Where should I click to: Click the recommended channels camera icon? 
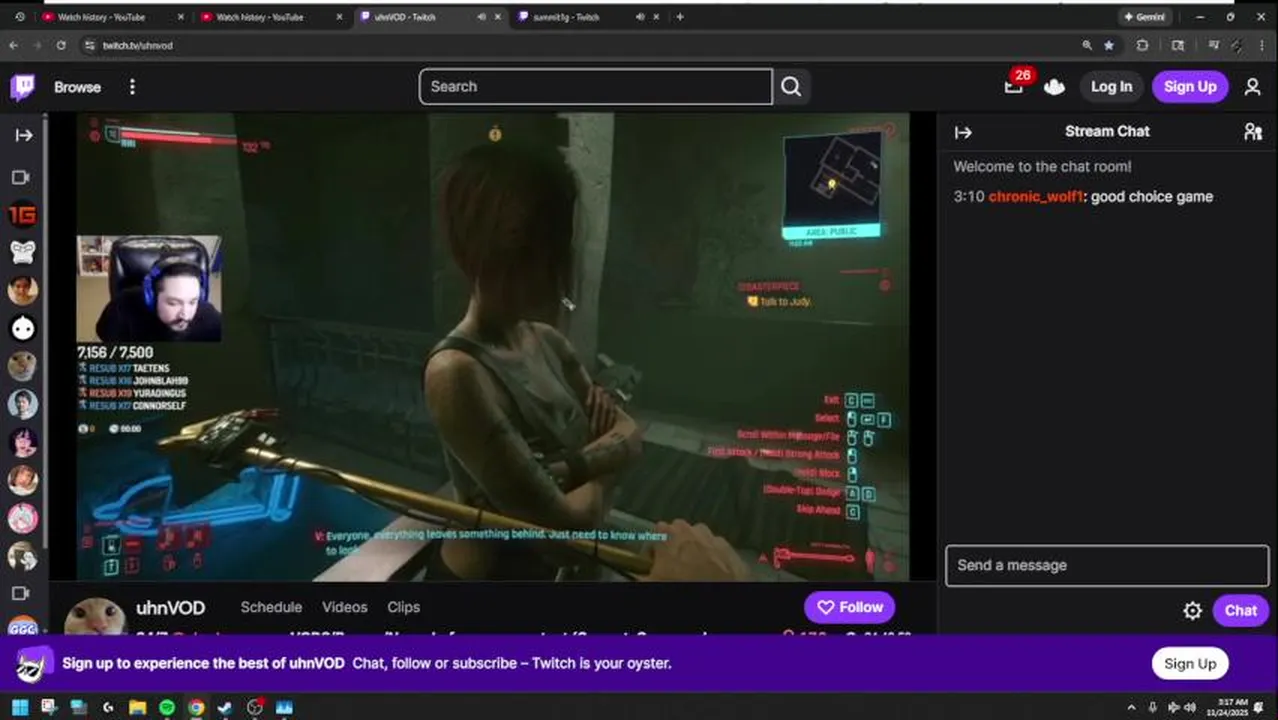[20, 593]
